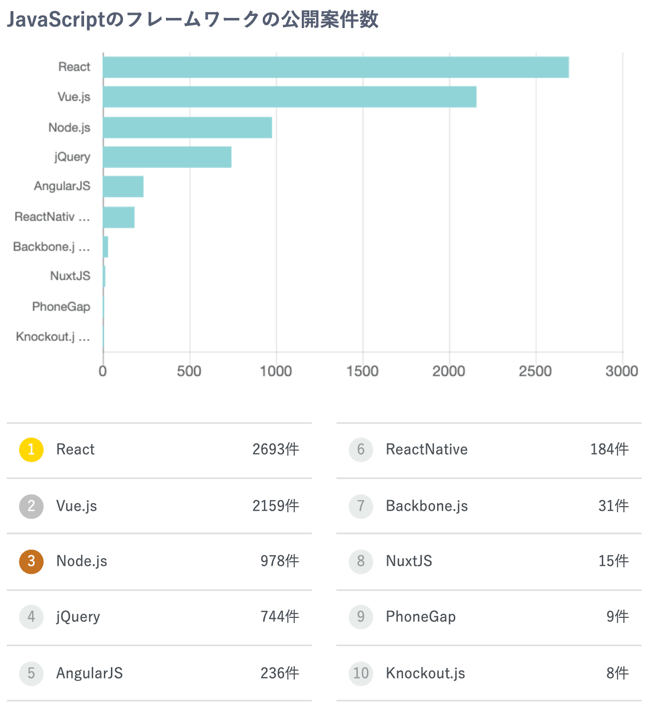This screenshot has width=650, height=702.
Task: Click the gold rank 1 badge
Action: tap(31, 450)
